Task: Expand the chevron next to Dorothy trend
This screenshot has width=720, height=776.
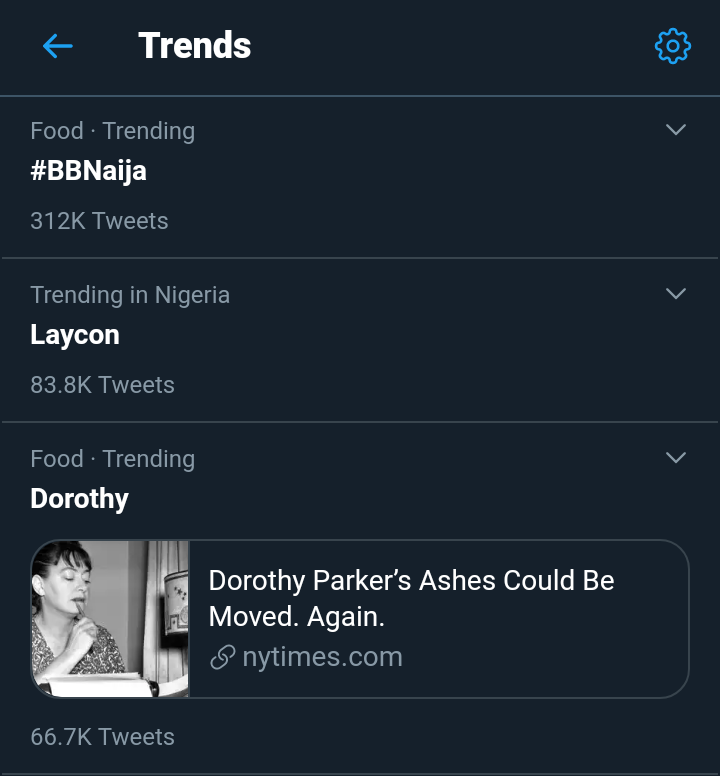Action: 676,458
